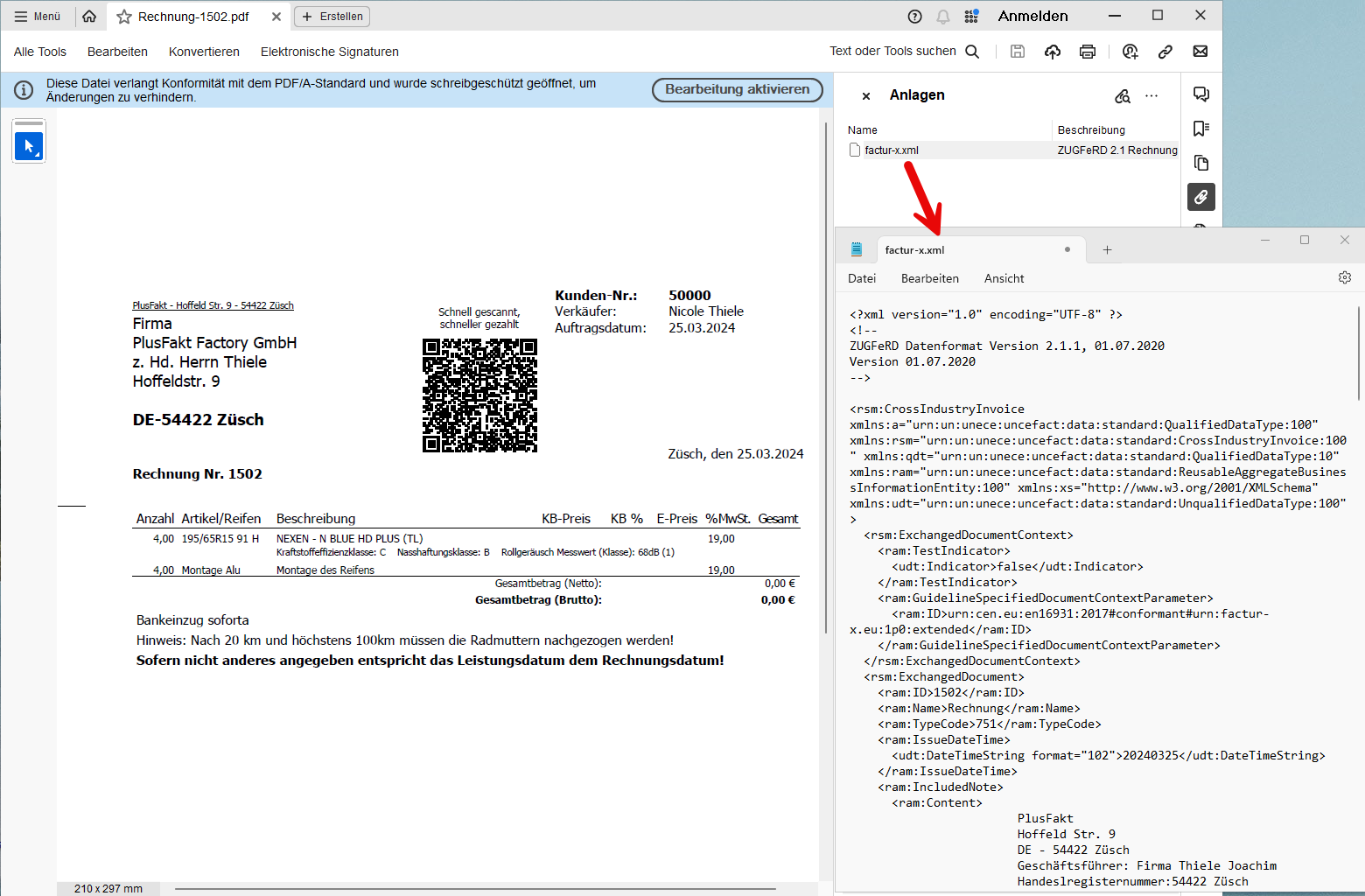Screen dimensions: 1365x896
Task: Open Acrobat help question mark icon
Action: click(x=915, y=17)
